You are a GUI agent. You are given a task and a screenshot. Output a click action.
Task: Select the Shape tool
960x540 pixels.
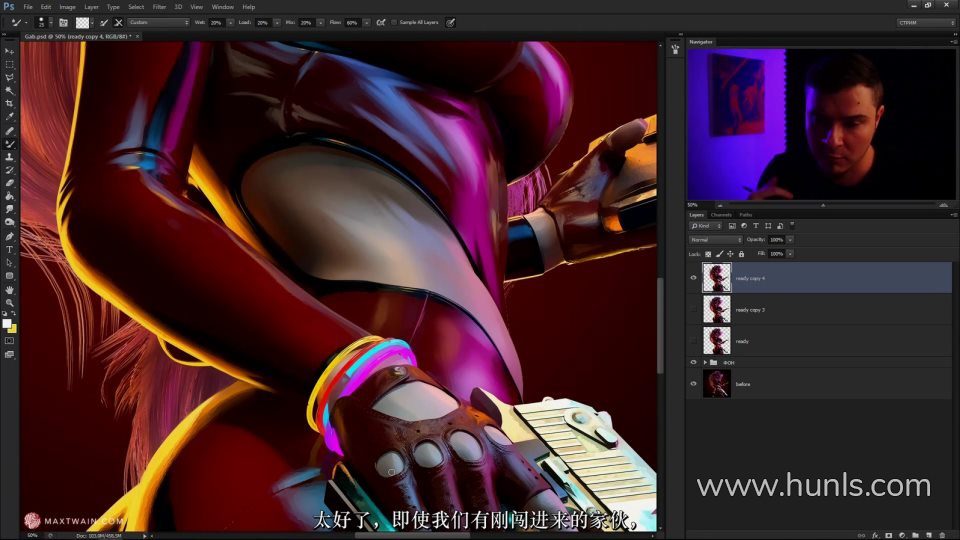click(x=9, y=276)
